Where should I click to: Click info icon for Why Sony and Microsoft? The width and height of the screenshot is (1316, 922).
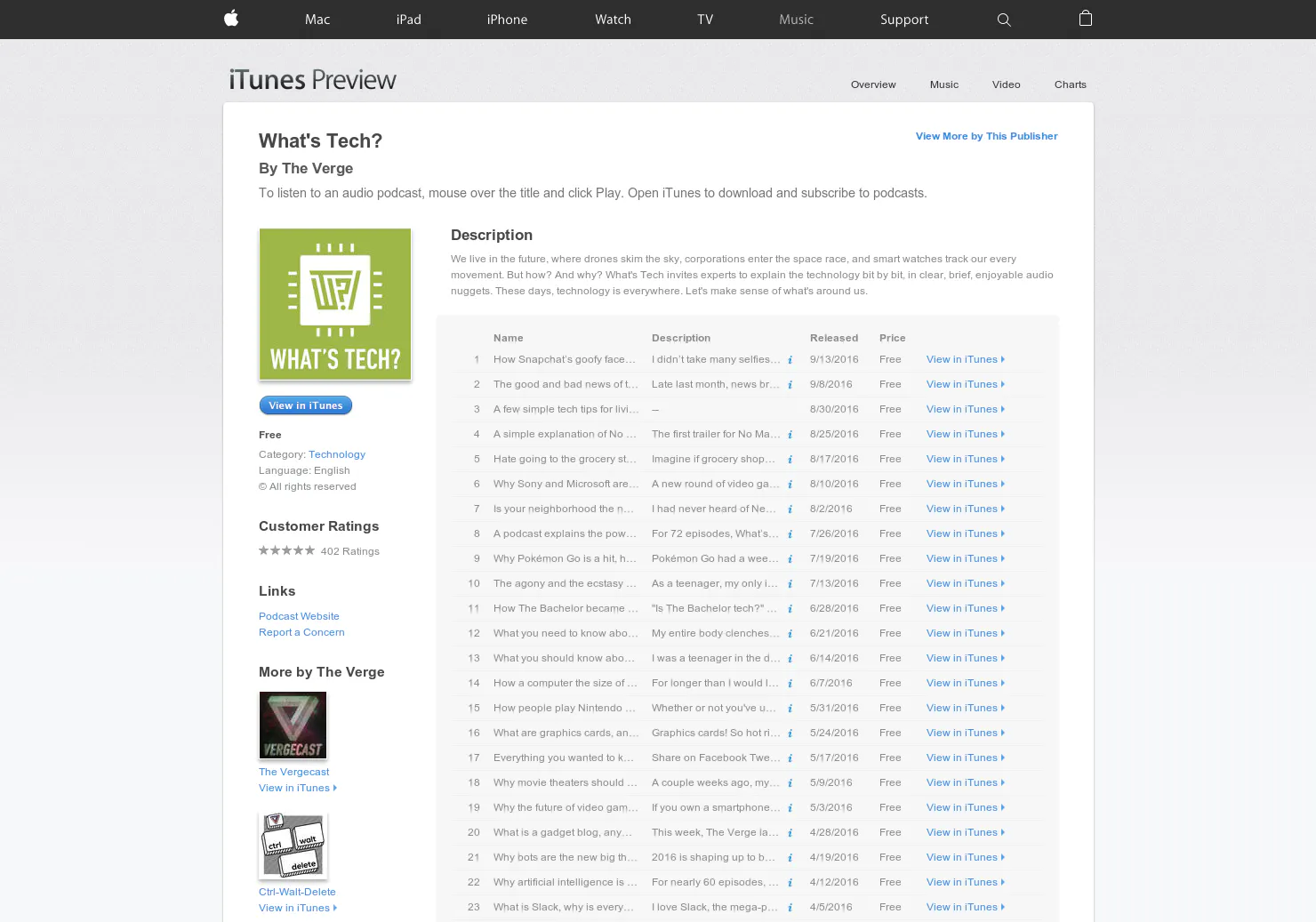pos(790,485)
